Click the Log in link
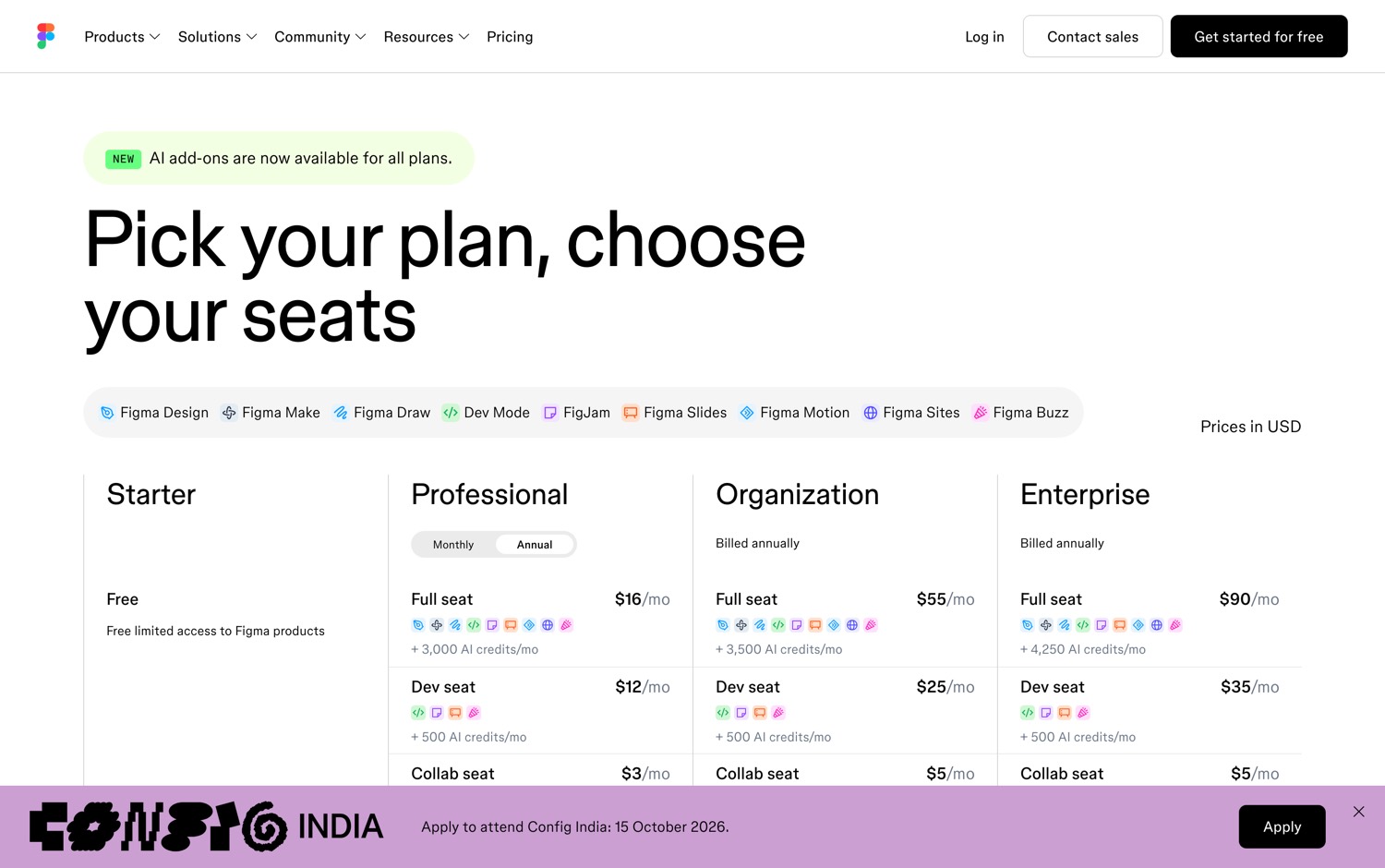 [x=984, y=37]
